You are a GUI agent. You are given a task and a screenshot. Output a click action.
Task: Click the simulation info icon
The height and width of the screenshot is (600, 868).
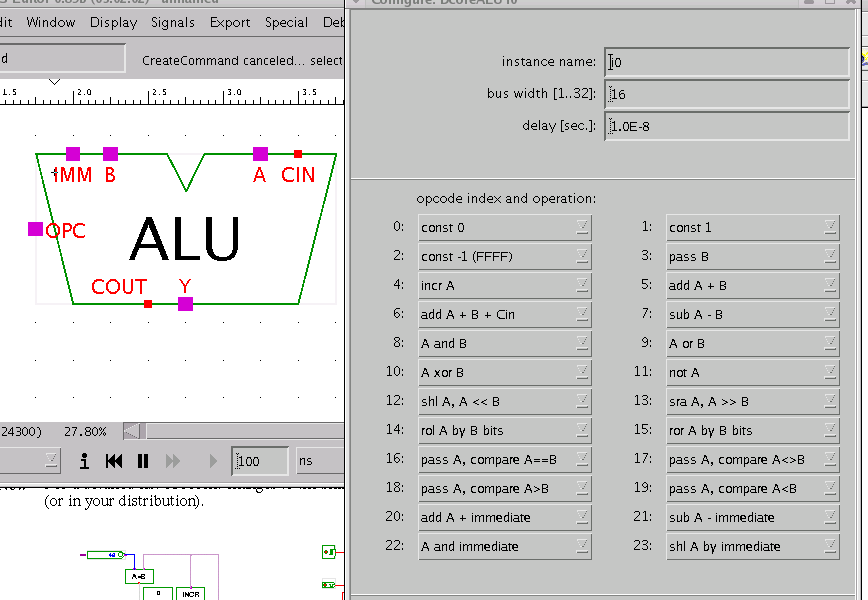click(85, 461)
